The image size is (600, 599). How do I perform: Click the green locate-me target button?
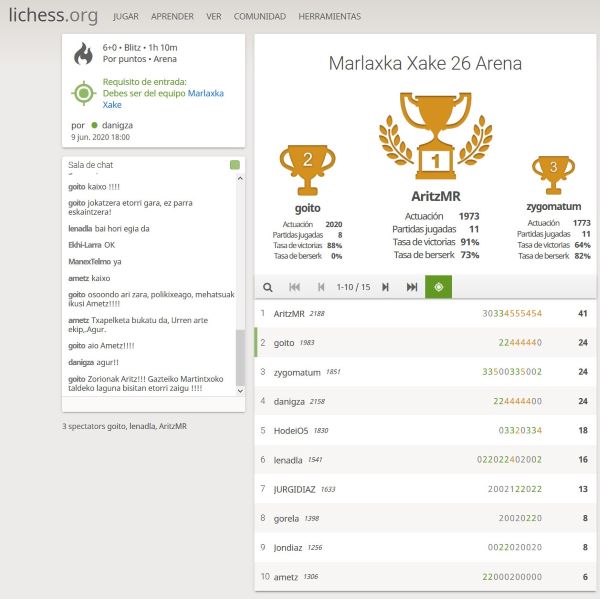438,287
